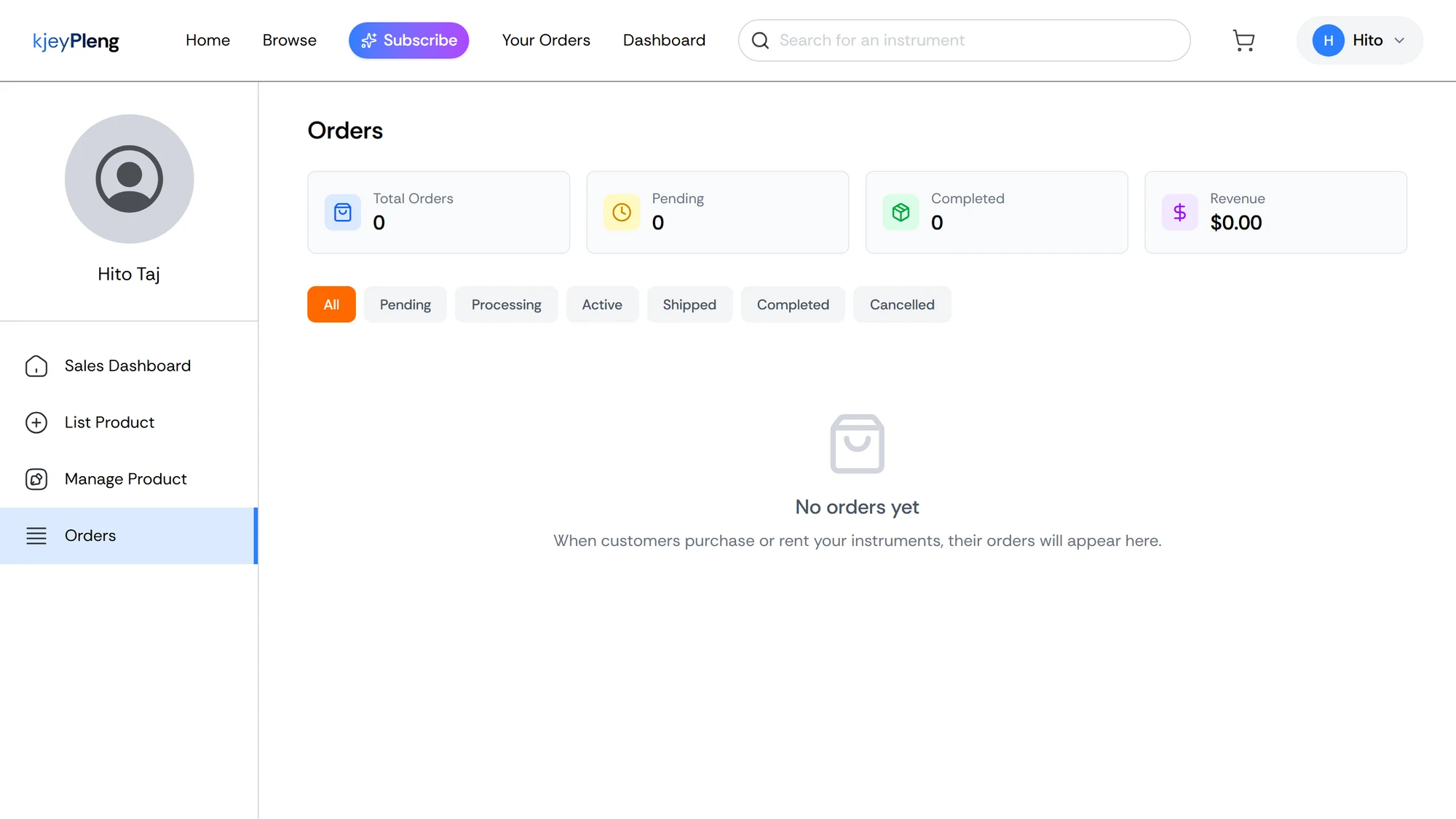This screenshot has width=1456, height=819.
Task: Filter orders by Processing
Action: [x=507, y=304]
